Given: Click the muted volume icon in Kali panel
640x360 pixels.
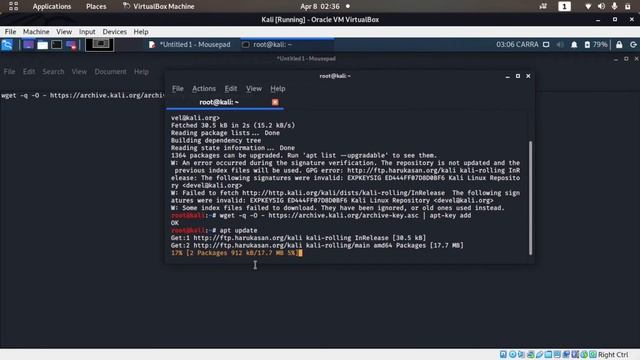Looking at the screenshot, I should [x=560, y=44].
